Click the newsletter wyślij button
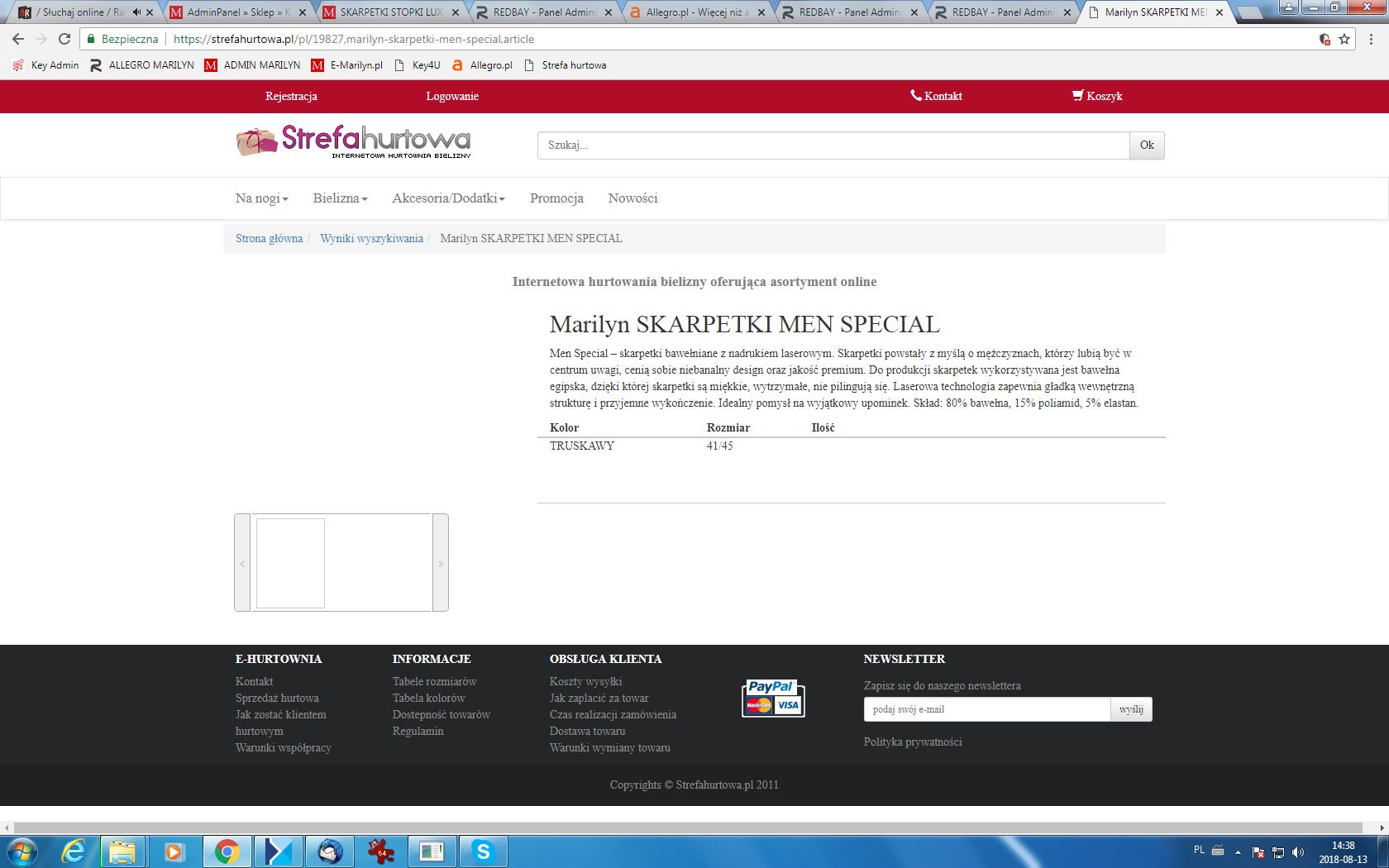The image size is (1389, 868). click(1130, 709)
